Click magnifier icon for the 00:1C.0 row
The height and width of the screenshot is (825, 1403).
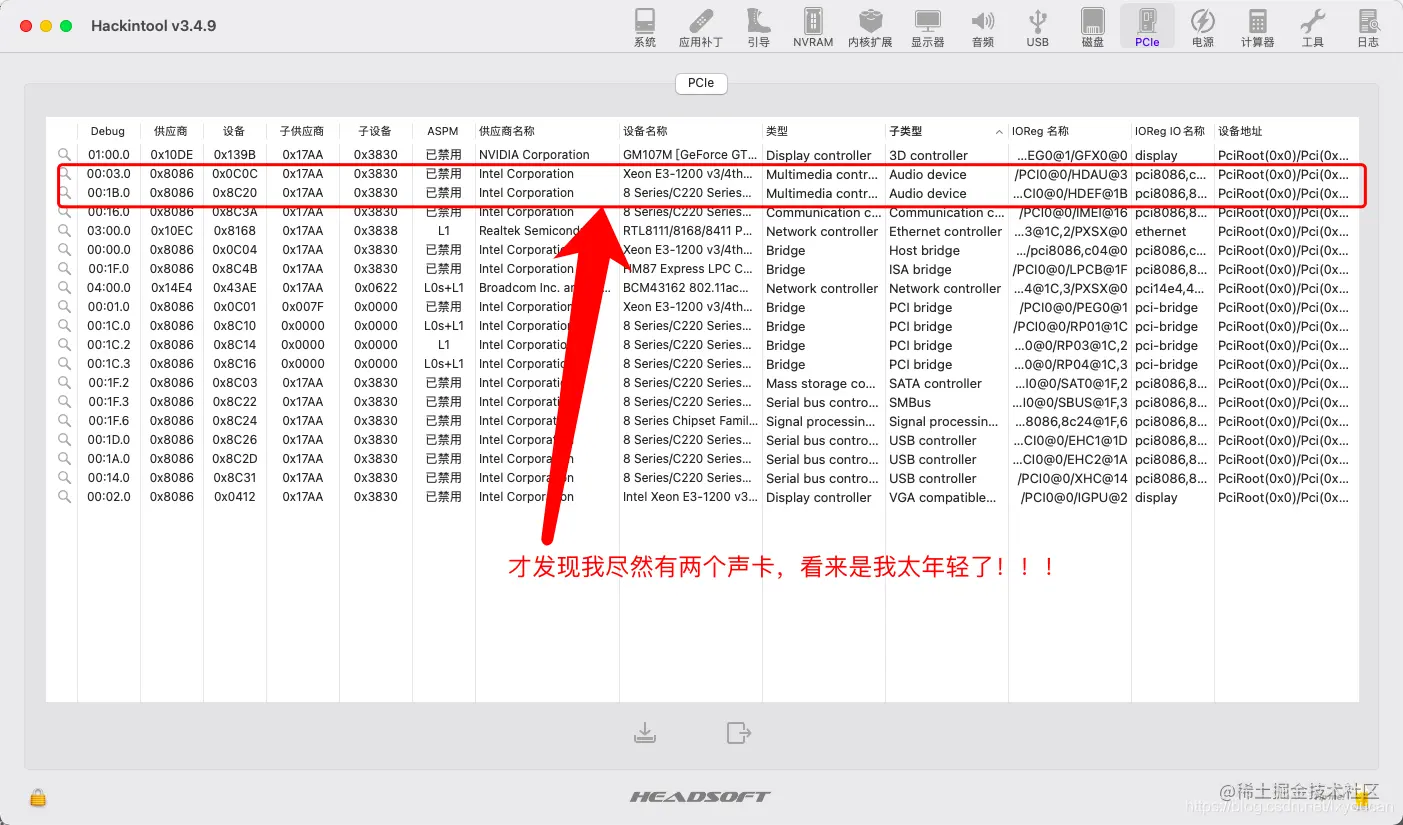click(x=65, y=325)
